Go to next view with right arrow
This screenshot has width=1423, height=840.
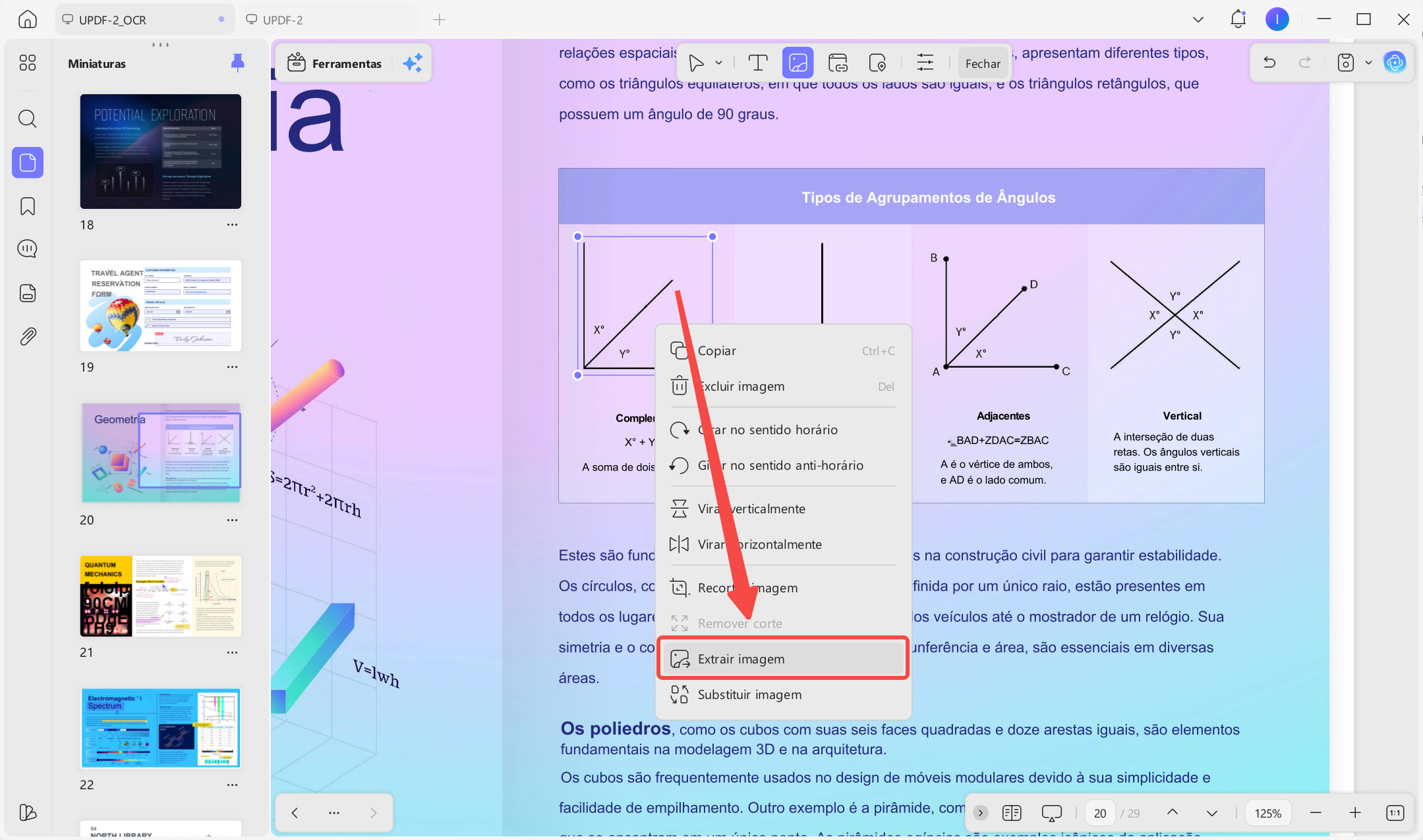click(373, 813)
